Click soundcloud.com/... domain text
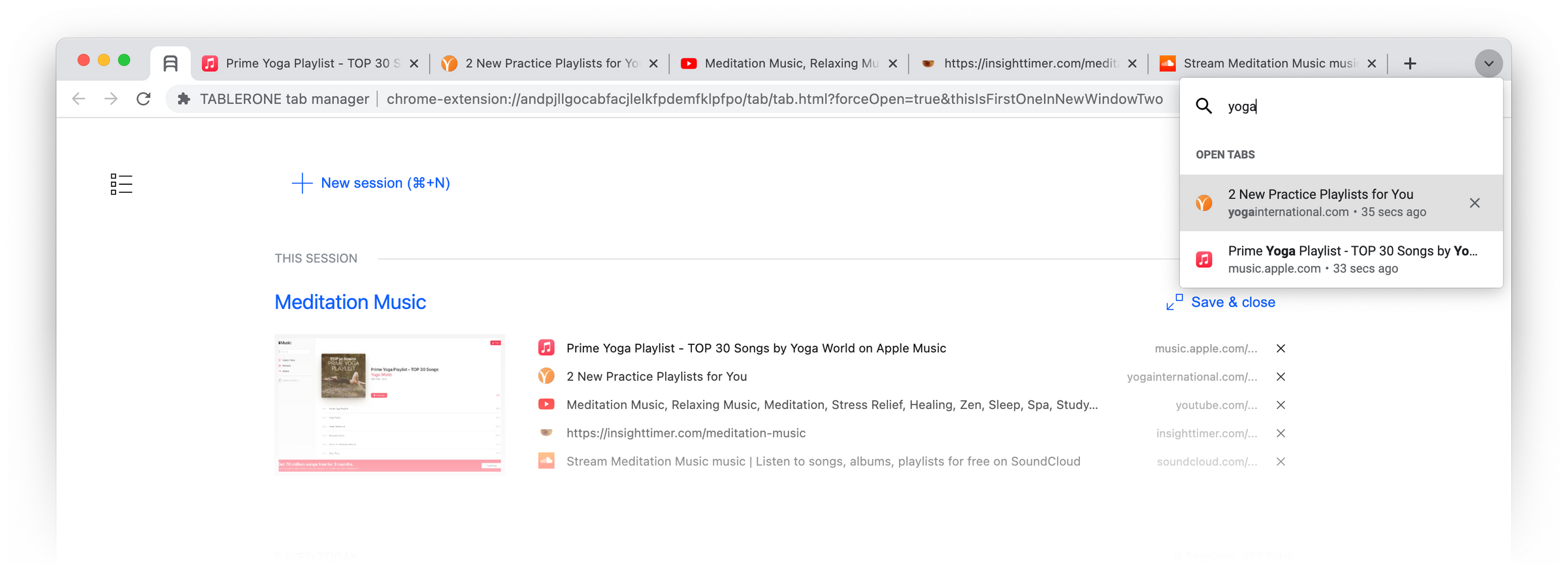This screenshot has height=588, width=1568. (x=1207, y=461)
